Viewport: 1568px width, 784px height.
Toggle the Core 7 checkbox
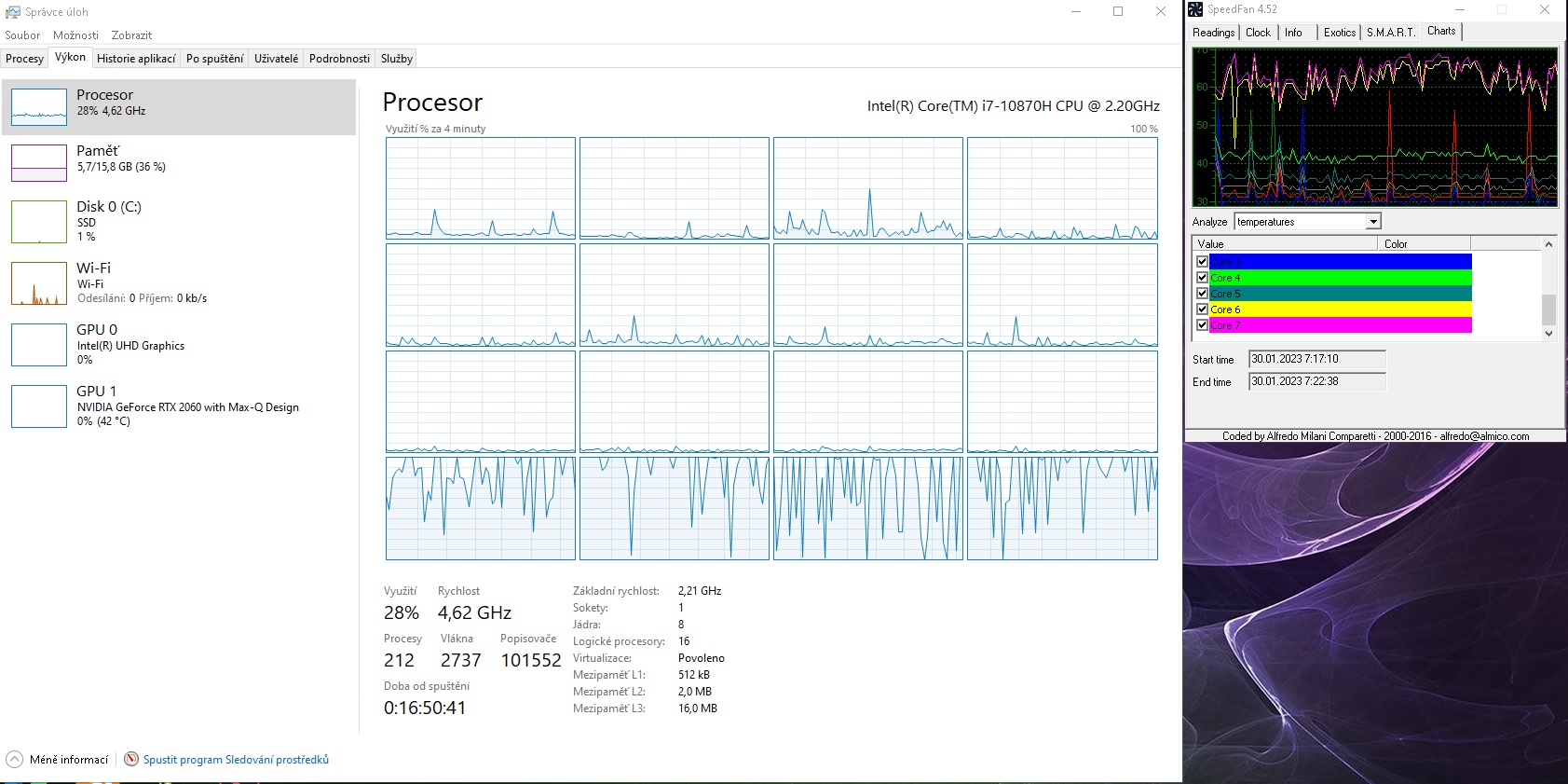pyautogui.click(x=1202, y=325)
